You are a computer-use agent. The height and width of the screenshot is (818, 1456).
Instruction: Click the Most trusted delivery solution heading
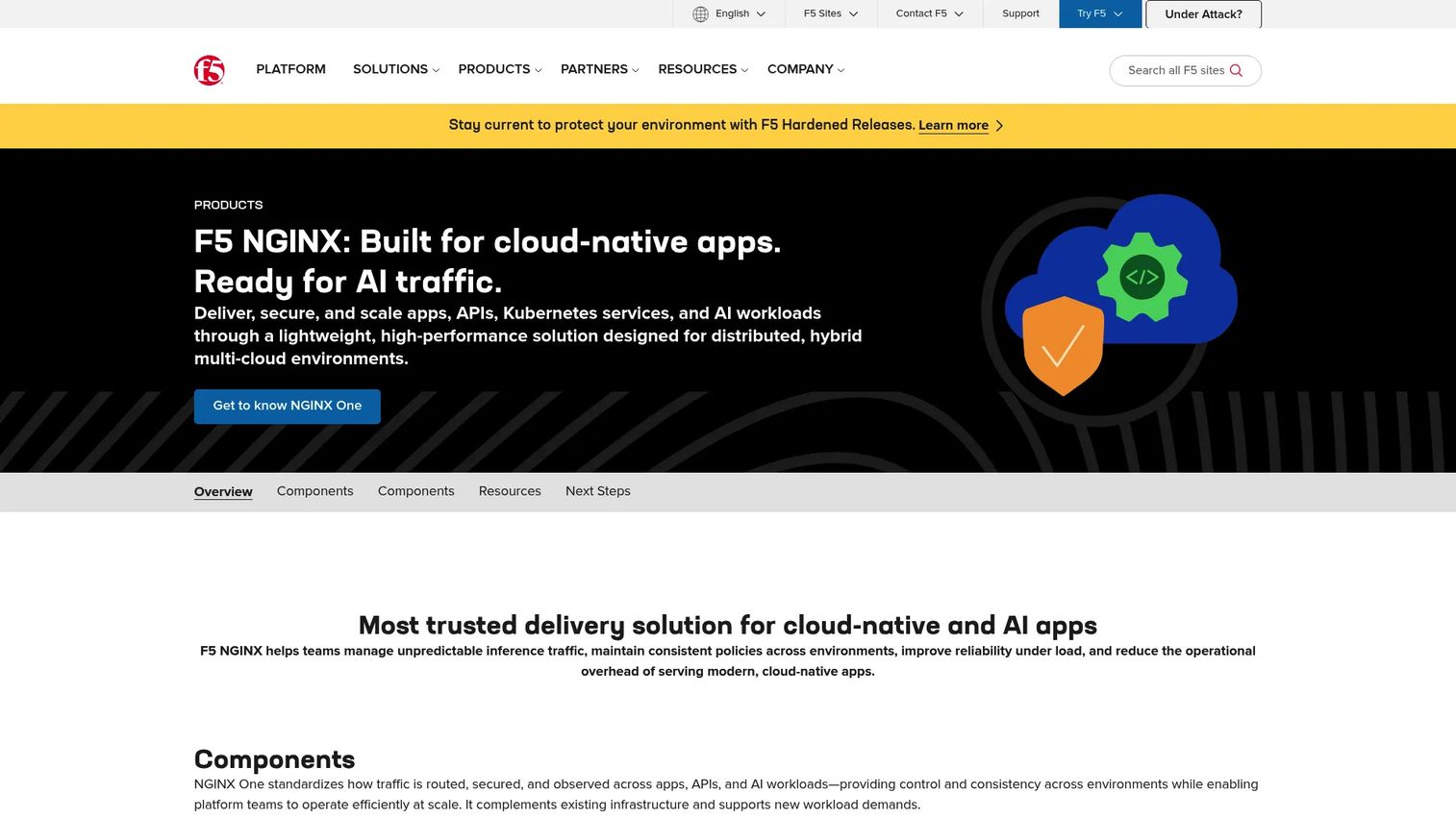[728, 625]
